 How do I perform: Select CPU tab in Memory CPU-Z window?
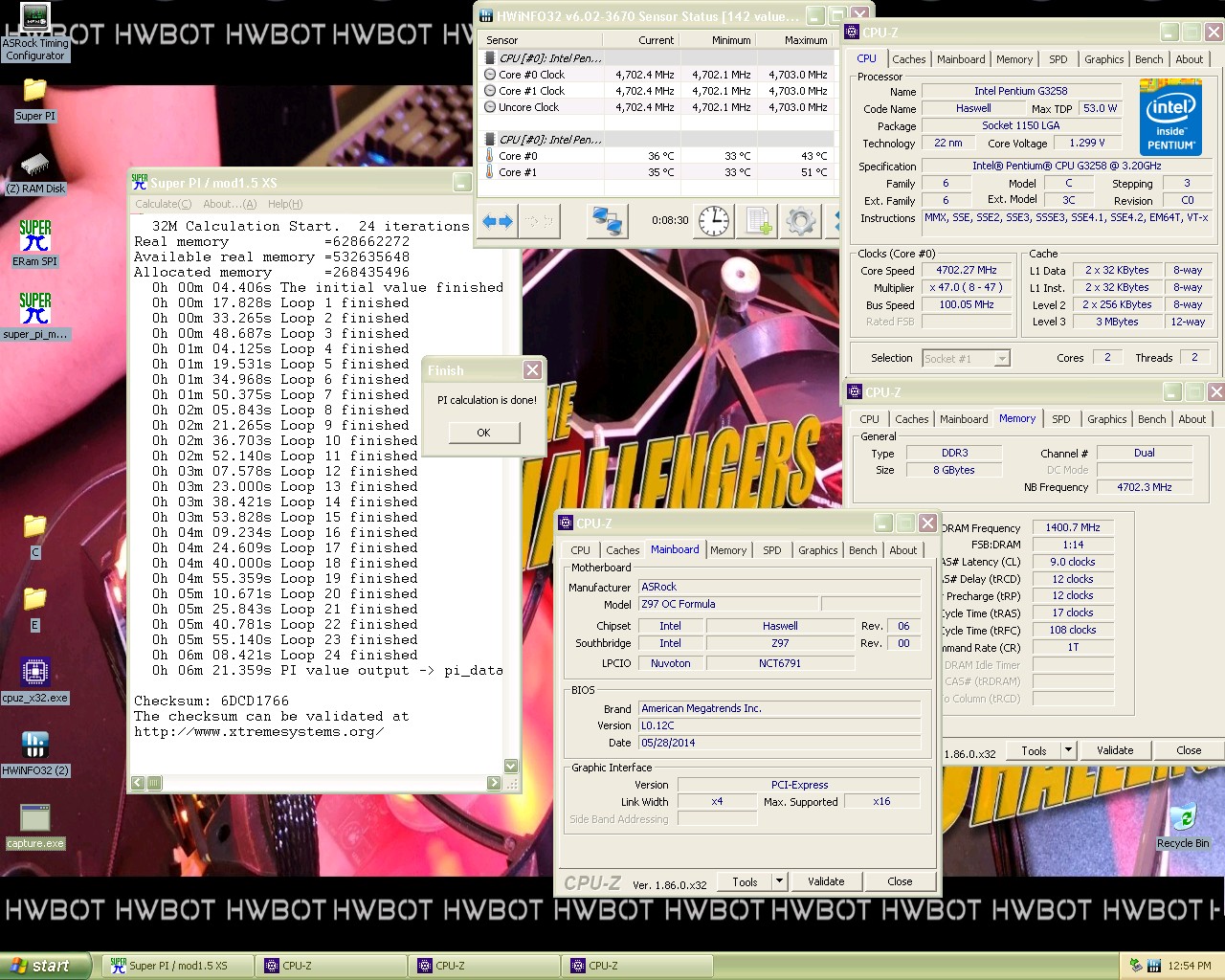869,419
